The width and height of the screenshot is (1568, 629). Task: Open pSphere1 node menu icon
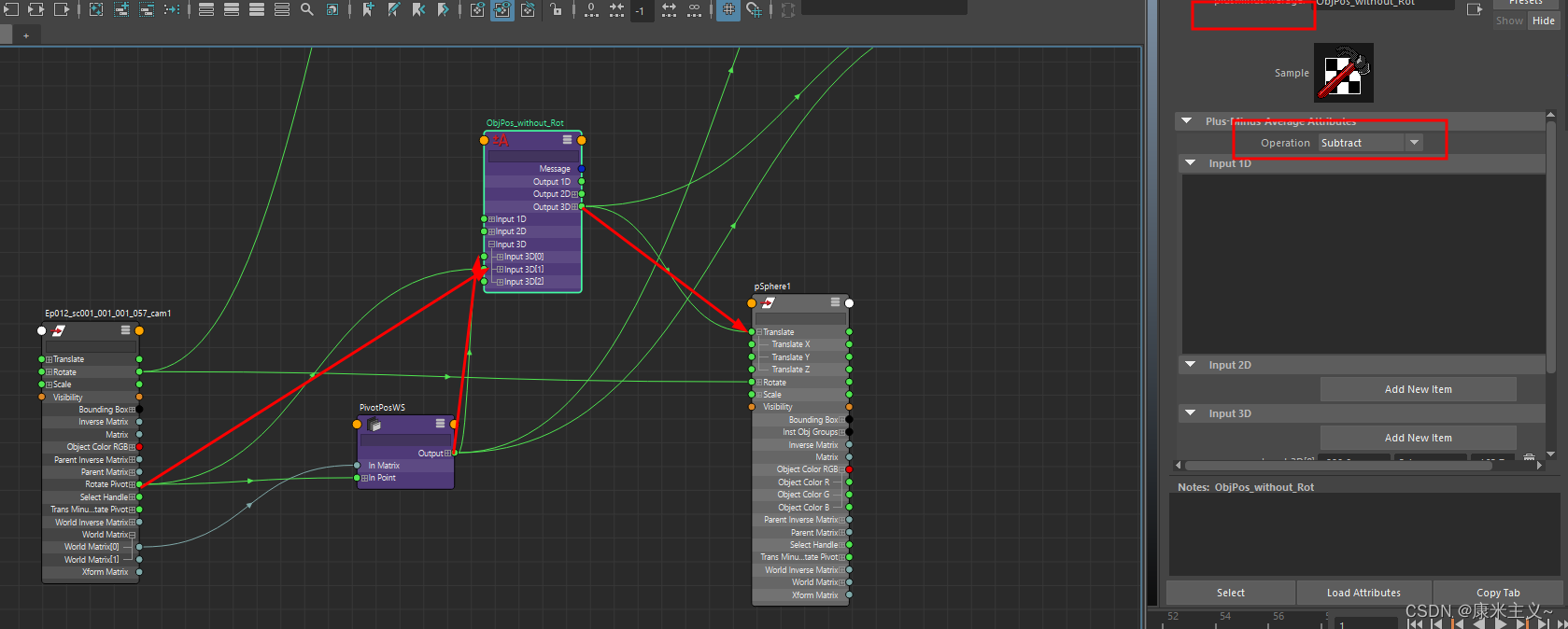click(835, 302)
